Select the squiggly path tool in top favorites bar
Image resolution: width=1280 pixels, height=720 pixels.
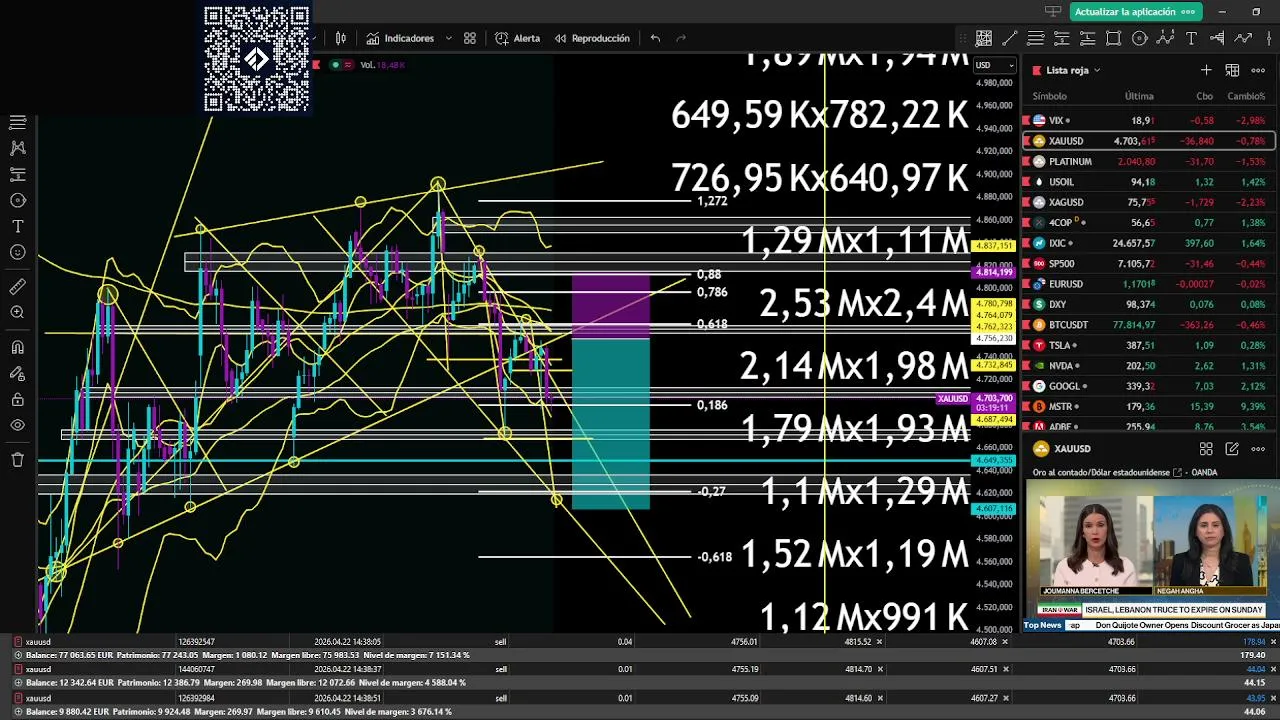point(1243,38)
